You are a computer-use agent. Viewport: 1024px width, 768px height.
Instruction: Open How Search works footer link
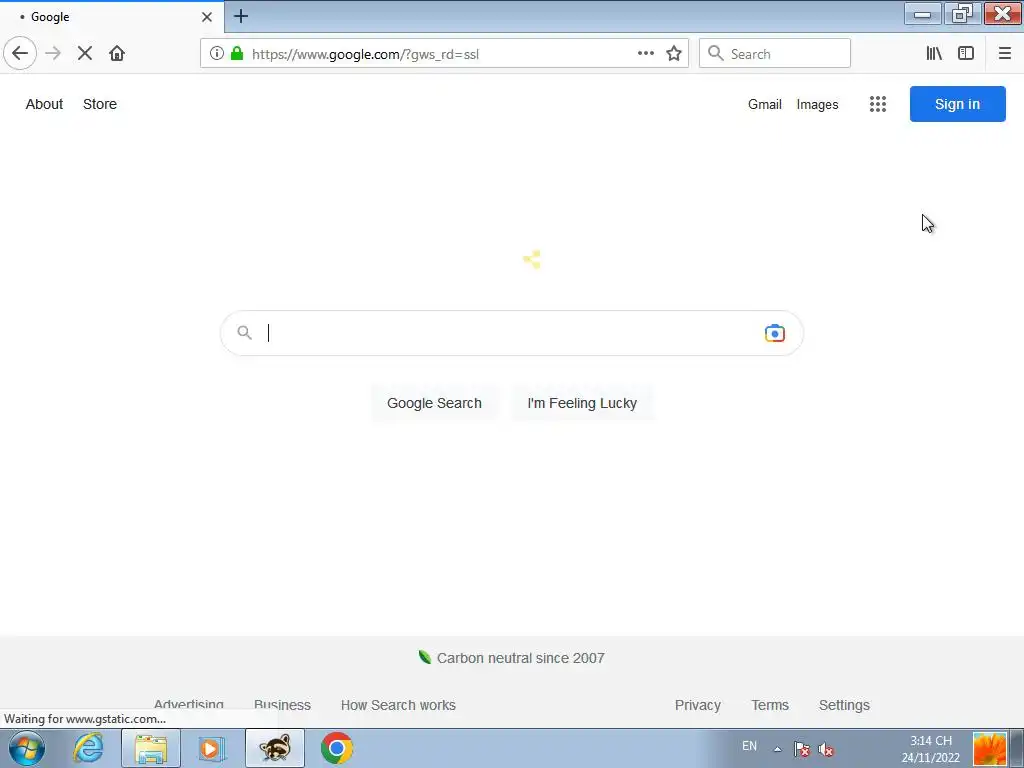click(x=398, y=705)
